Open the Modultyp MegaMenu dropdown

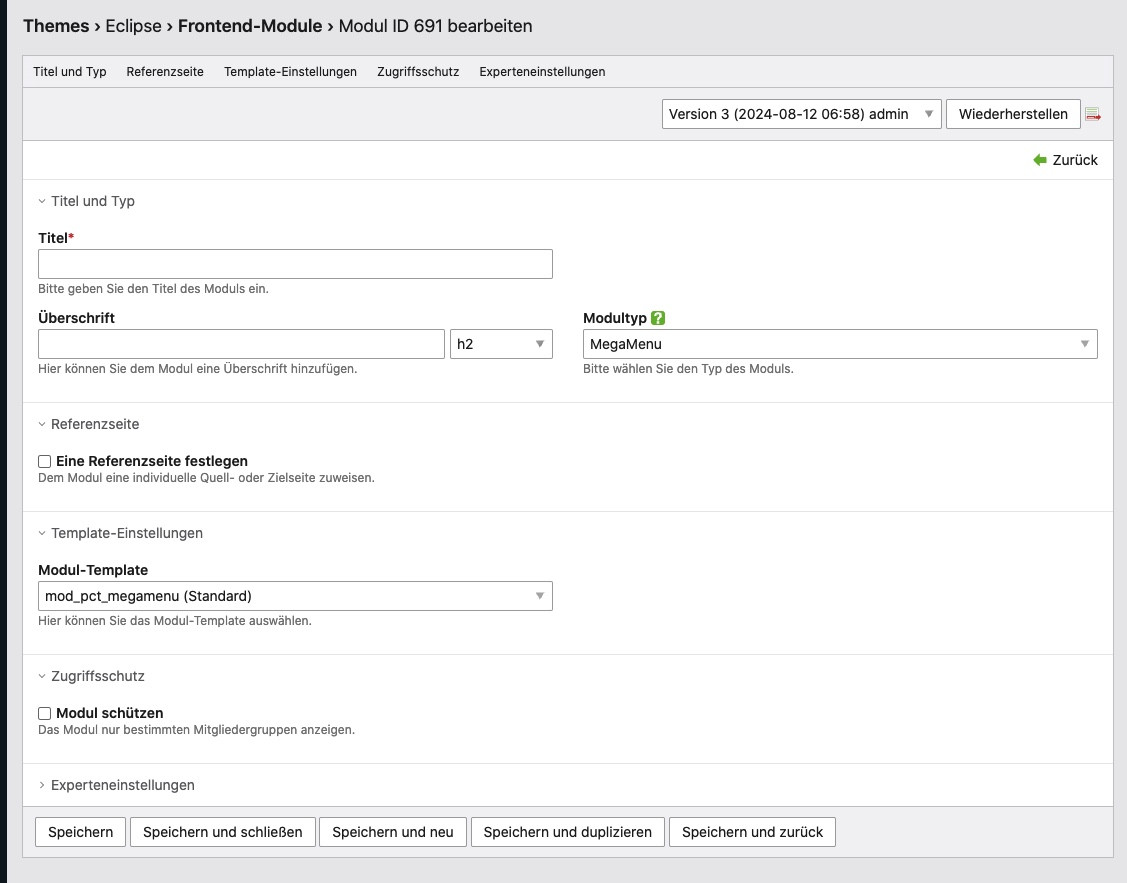tap(840, 344)
